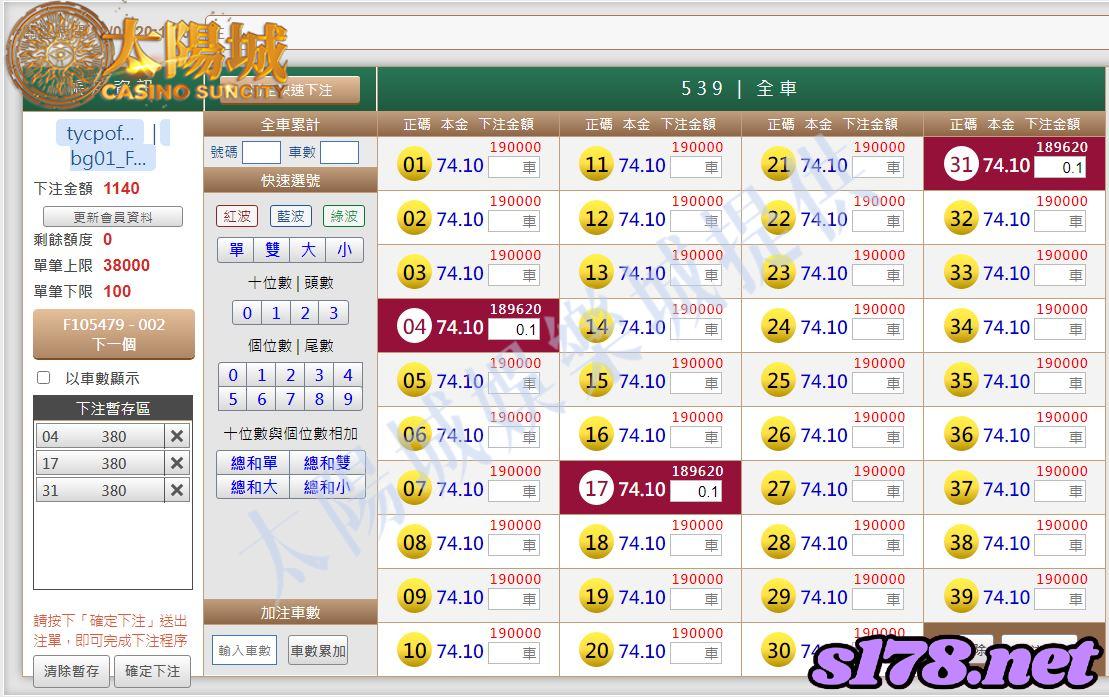
Task: Select number ball 08
Action: click(x=414, y=543)
